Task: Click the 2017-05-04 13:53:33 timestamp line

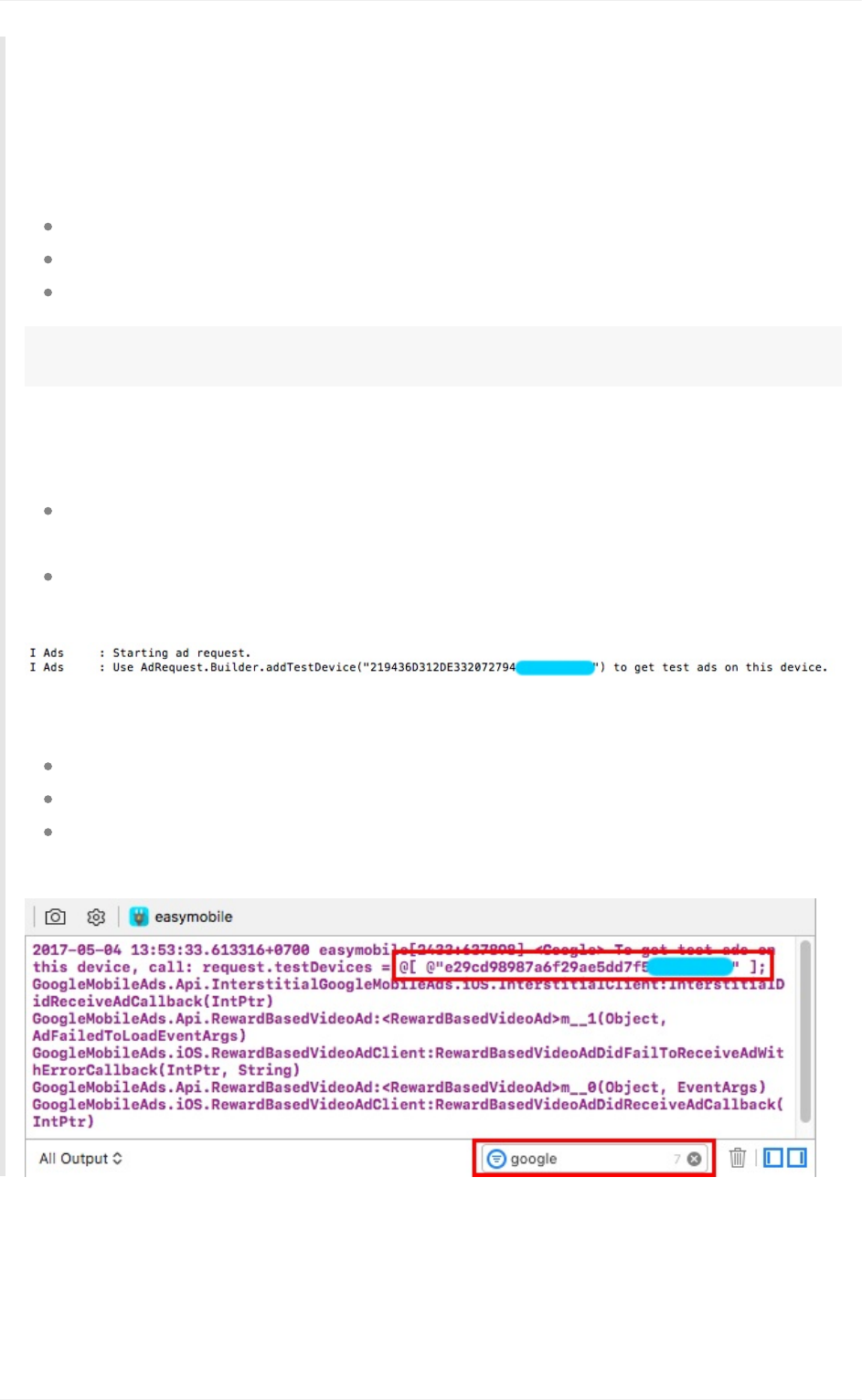Action: 403,949
